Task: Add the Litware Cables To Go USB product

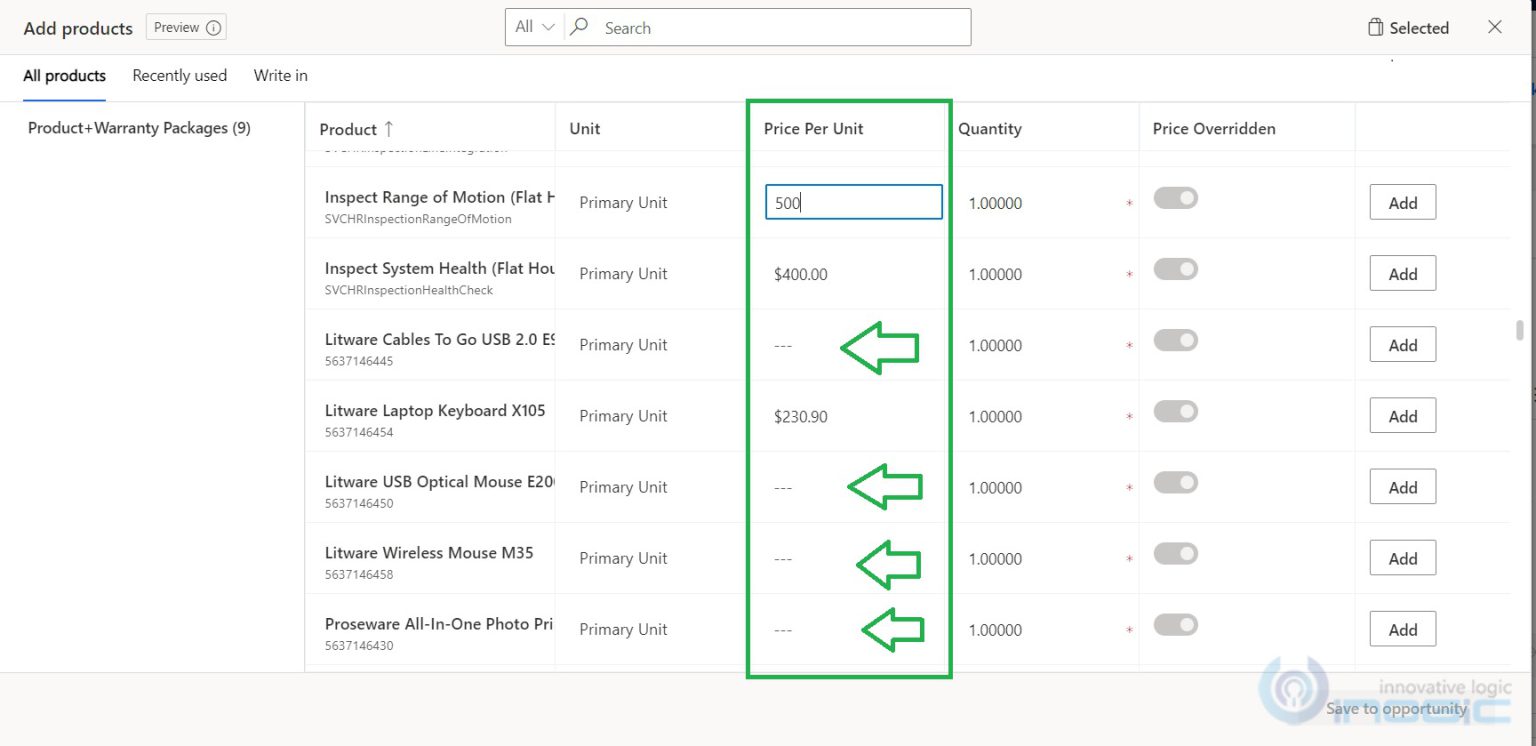Action: tap(1402, 344)
